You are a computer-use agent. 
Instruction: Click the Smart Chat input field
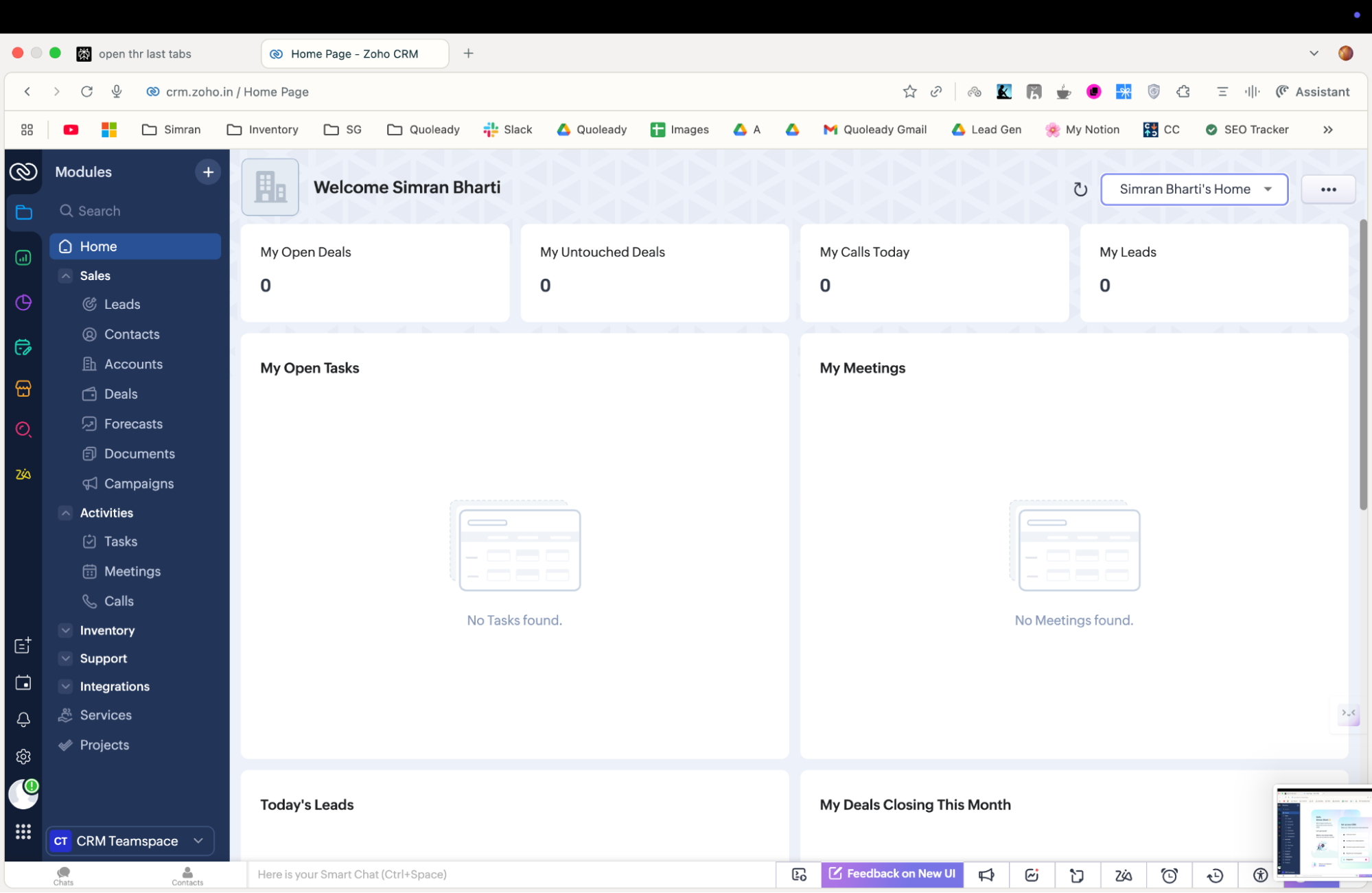[480, 874]
